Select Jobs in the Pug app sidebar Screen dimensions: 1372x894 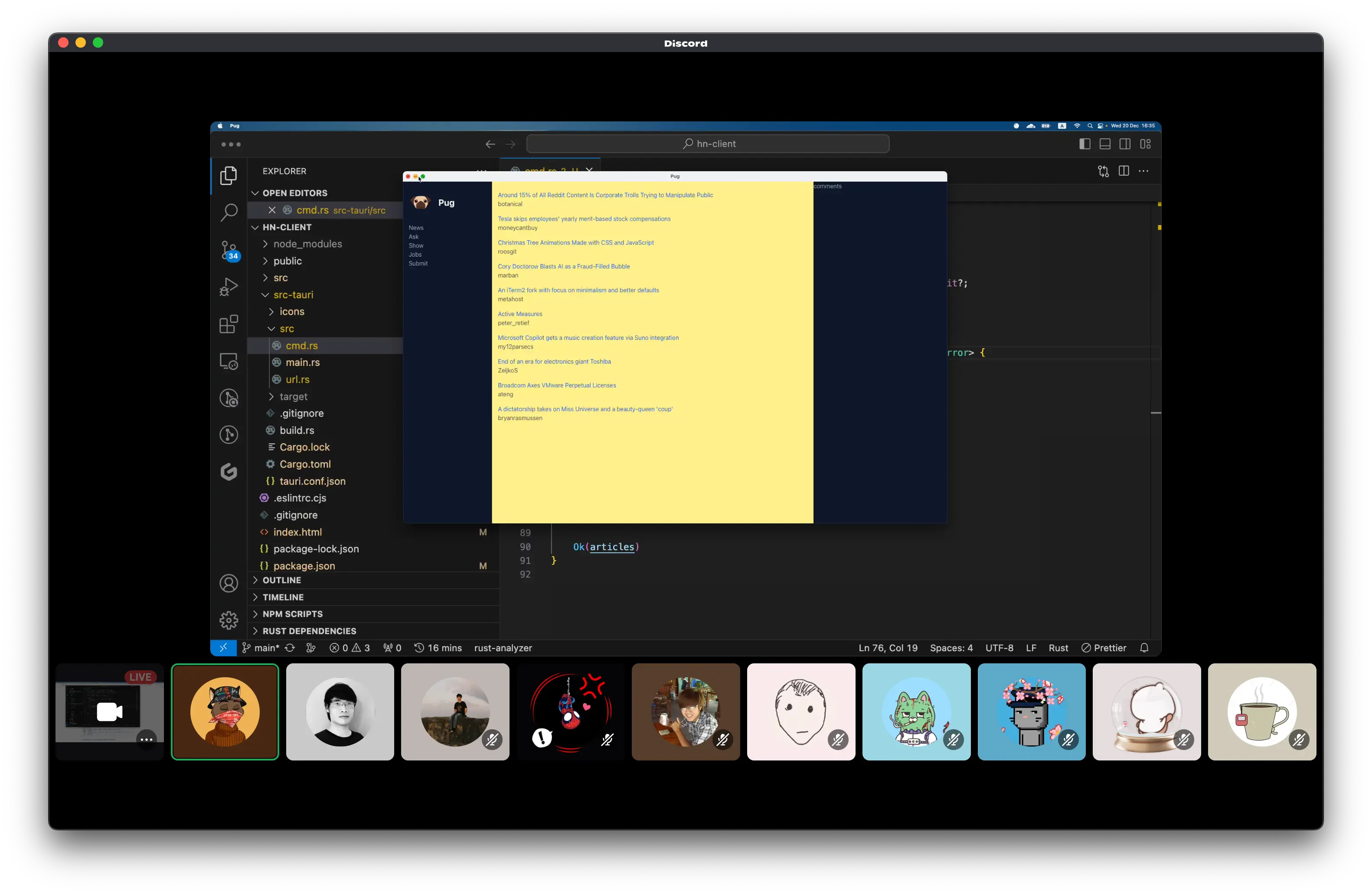point(415,255)
